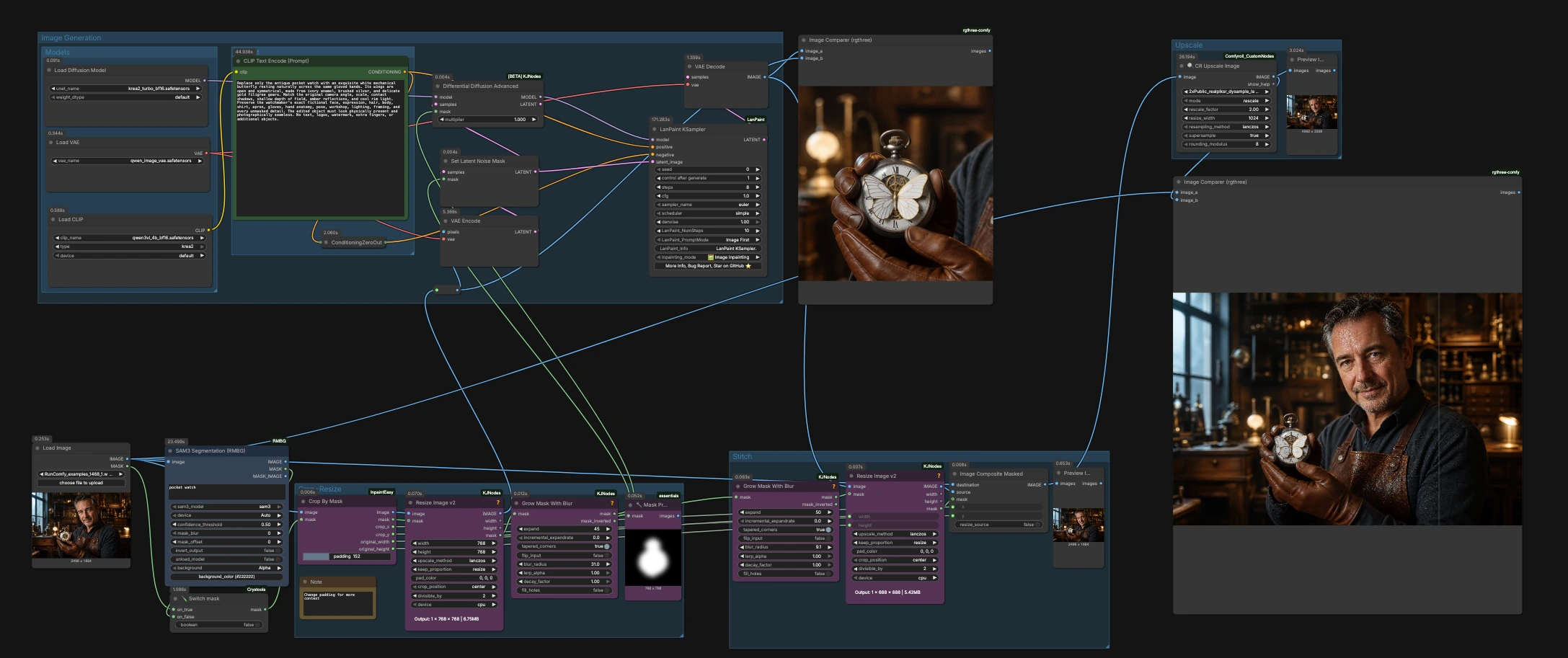Click the RMBG badge above SAM3 Segmentation
This screenshot has height=658, width=1568.
[279, 441]
